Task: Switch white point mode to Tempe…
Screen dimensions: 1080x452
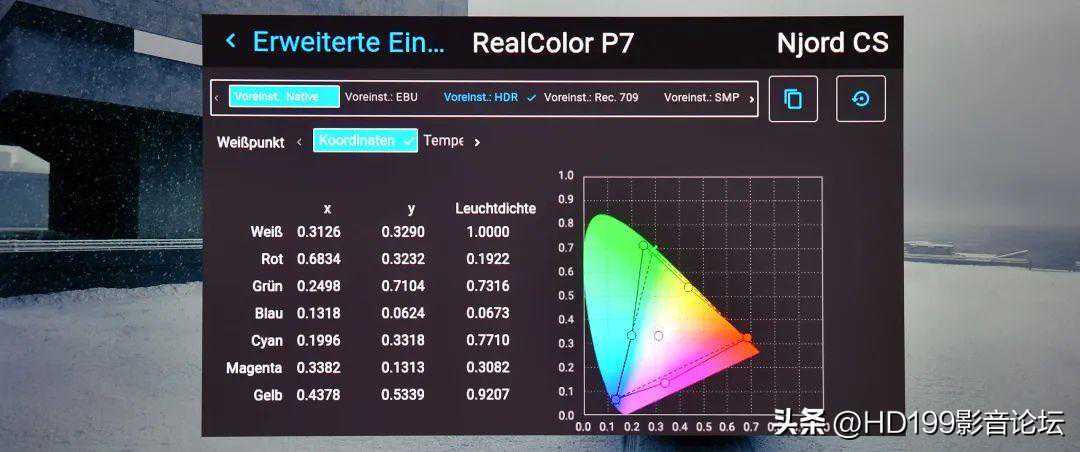Action: (x=442, y=141)
